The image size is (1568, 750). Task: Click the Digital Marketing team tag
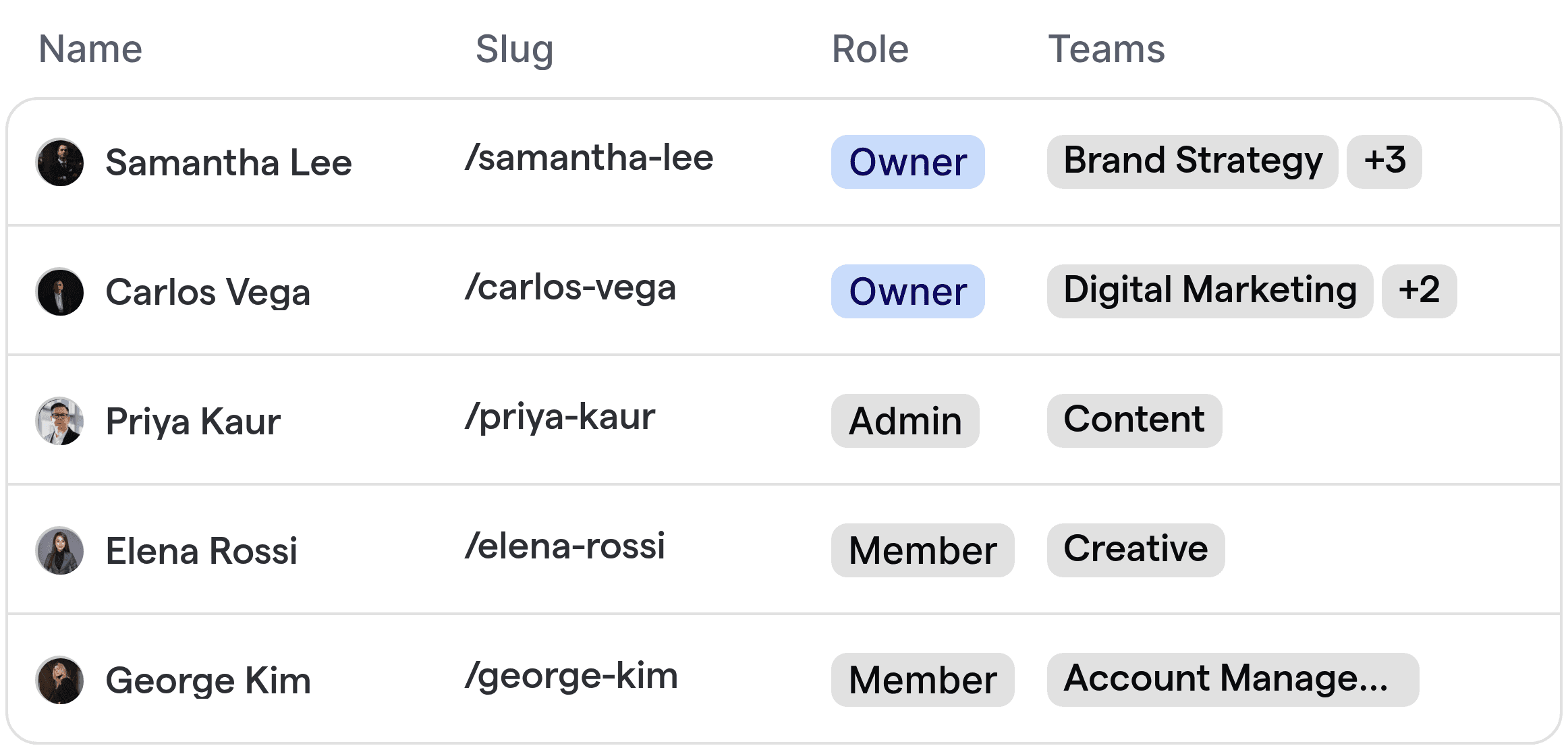click(x=1210, y=291)
